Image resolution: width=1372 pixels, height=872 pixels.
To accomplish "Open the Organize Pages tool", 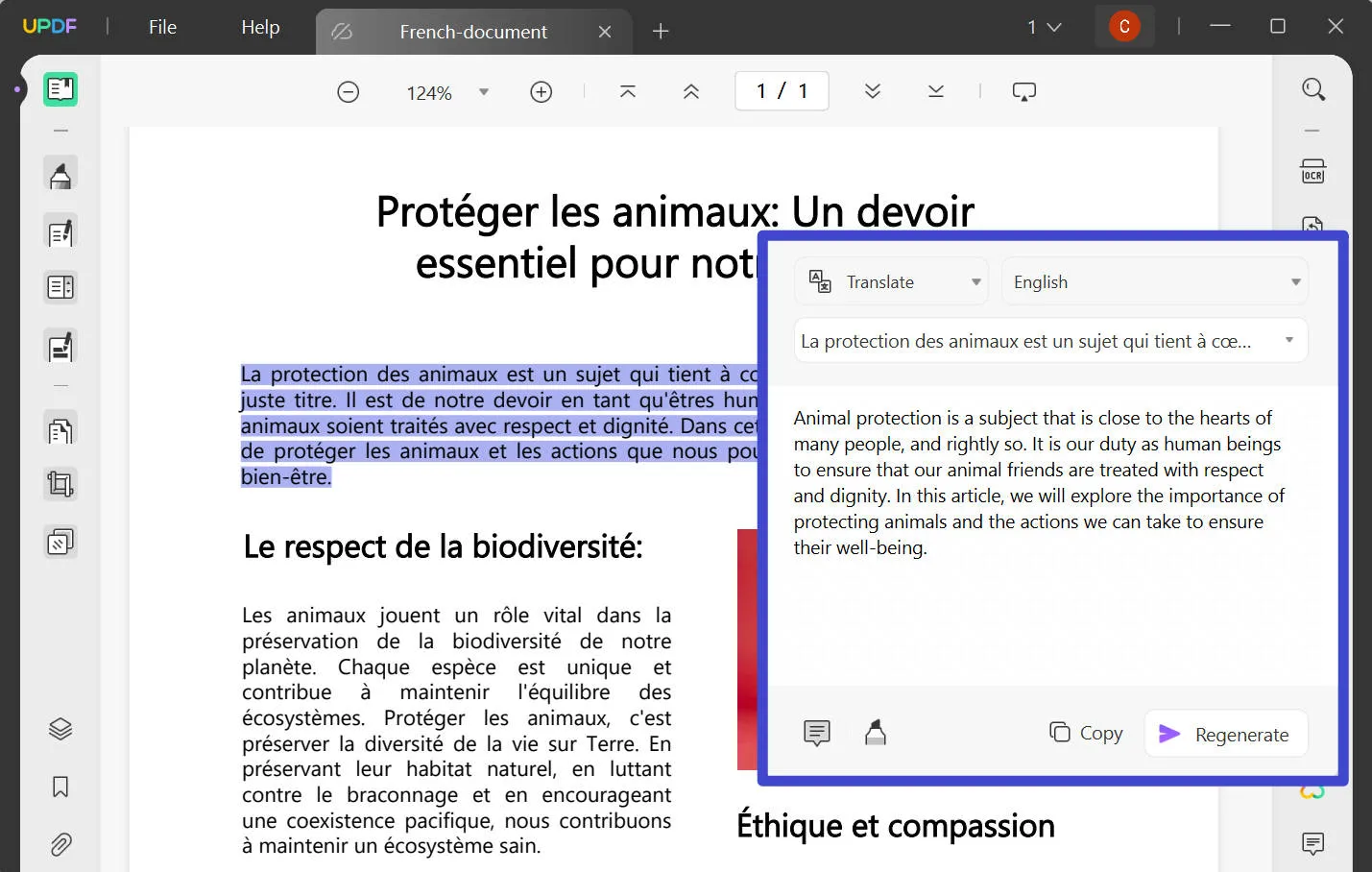I will [60, 429].
